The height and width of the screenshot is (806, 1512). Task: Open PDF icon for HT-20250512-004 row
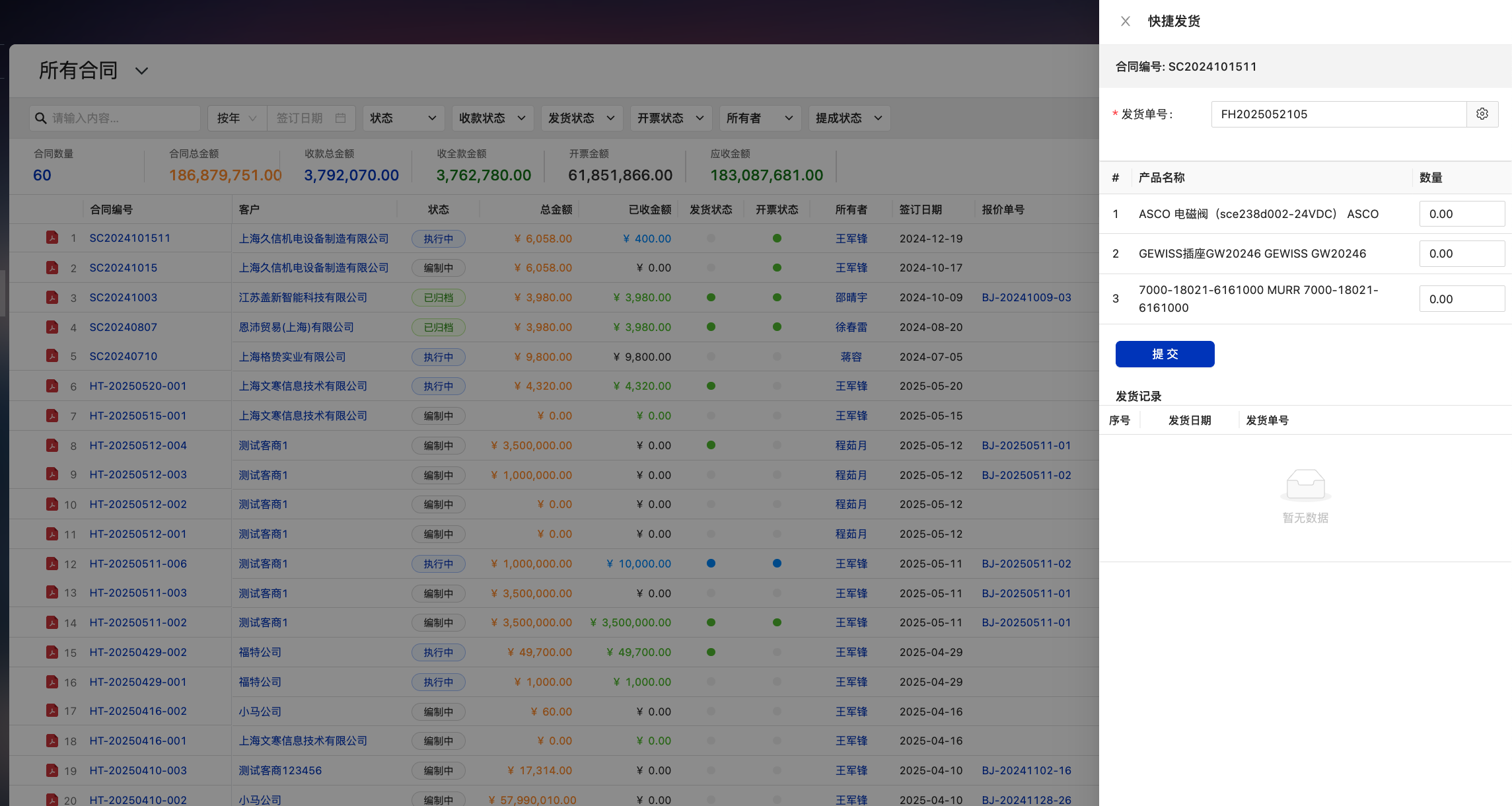point(52,445)
